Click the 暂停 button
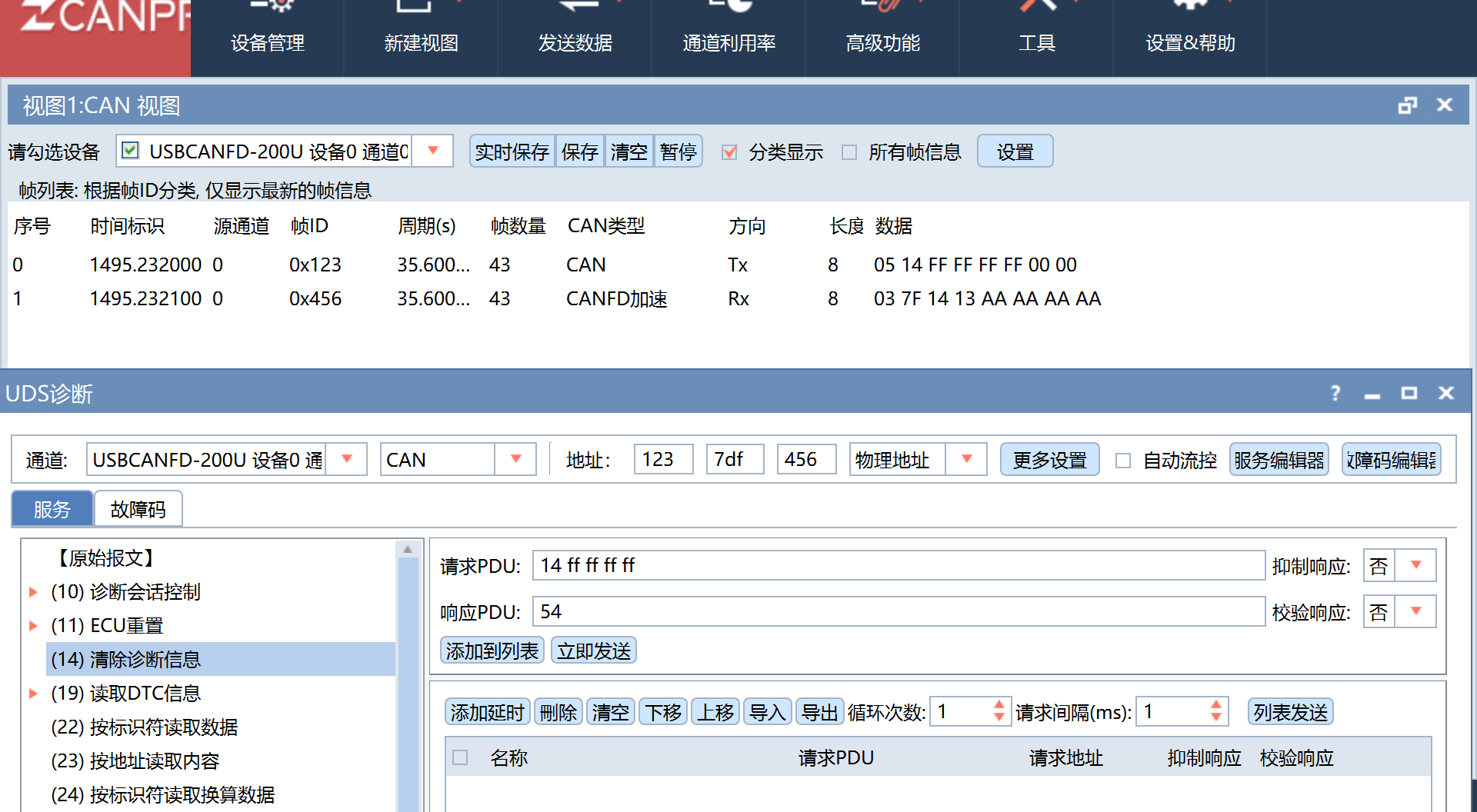Screen dimensions: 1477x812 click(678, 151)
